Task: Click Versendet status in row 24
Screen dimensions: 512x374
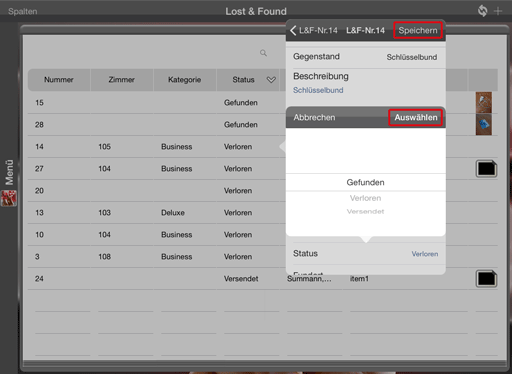Action: pyautogui.click(x=241, y=279)
